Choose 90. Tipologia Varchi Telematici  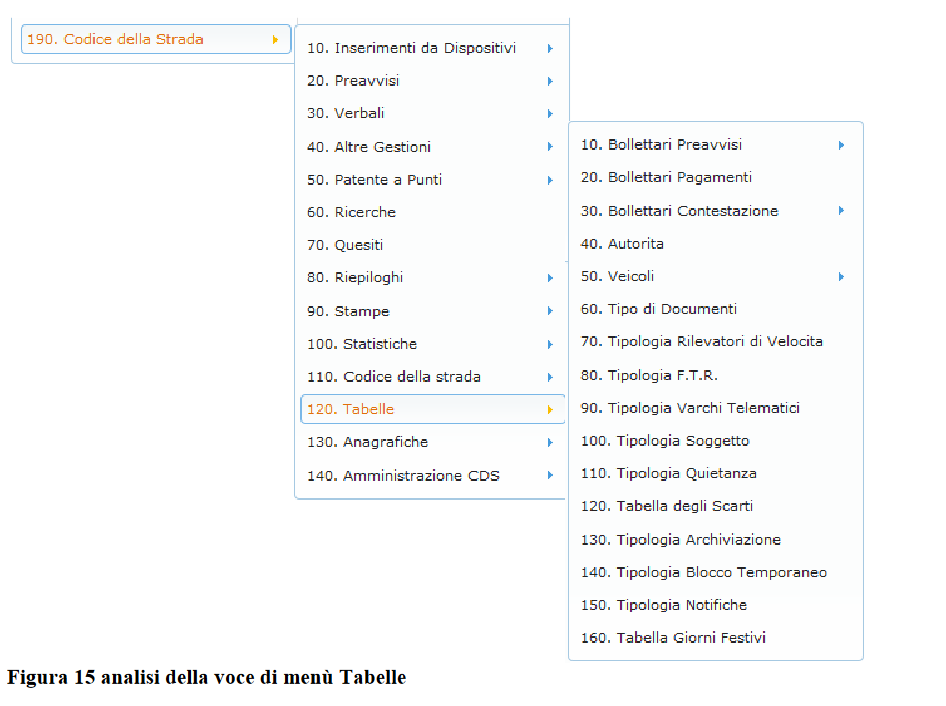pos(690,408)
